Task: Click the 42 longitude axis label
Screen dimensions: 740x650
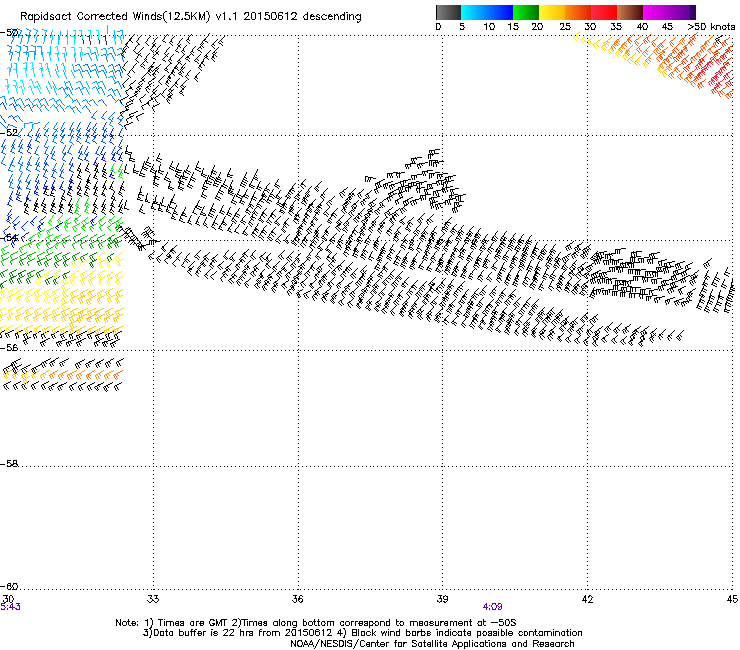Action: pyautogui.click(x=587, y=599)
